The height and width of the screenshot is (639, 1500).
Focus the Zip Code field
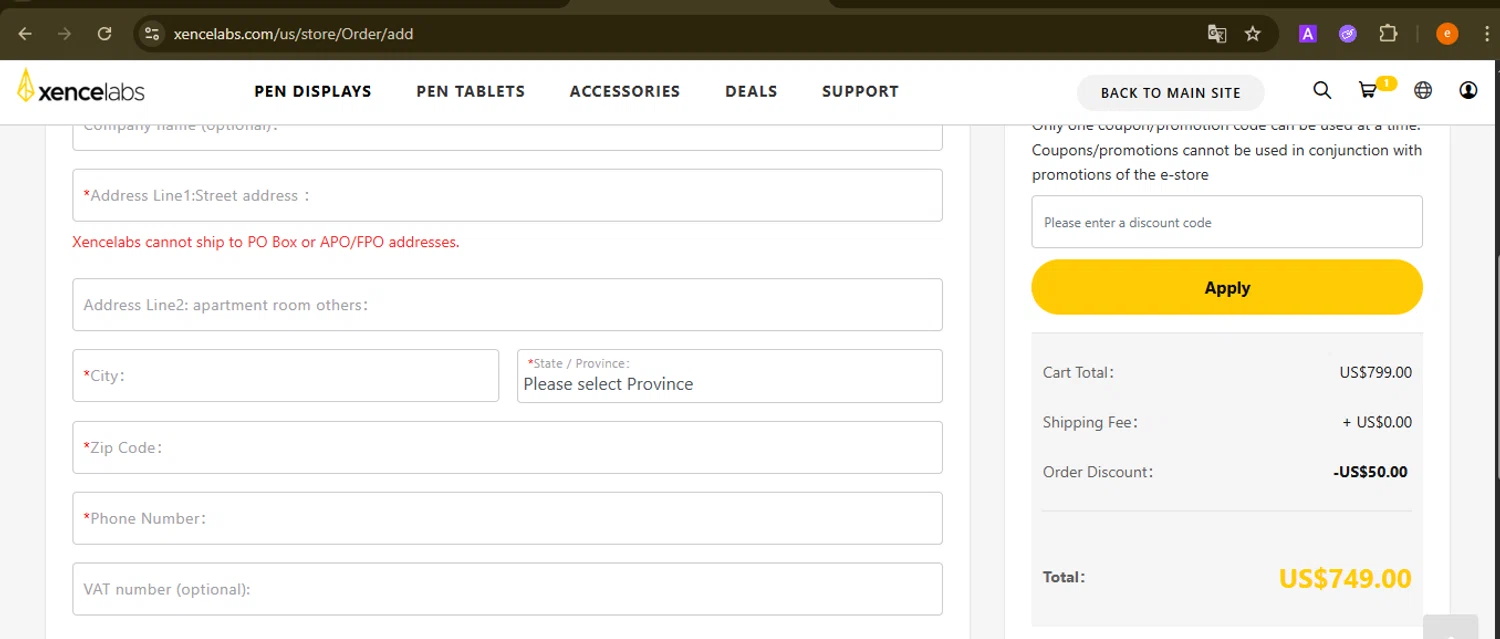(x=508, y=447)
